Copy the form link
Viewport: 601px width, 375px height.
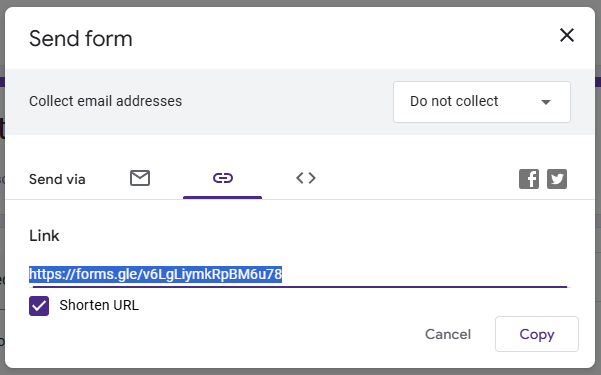coord(537,334)
